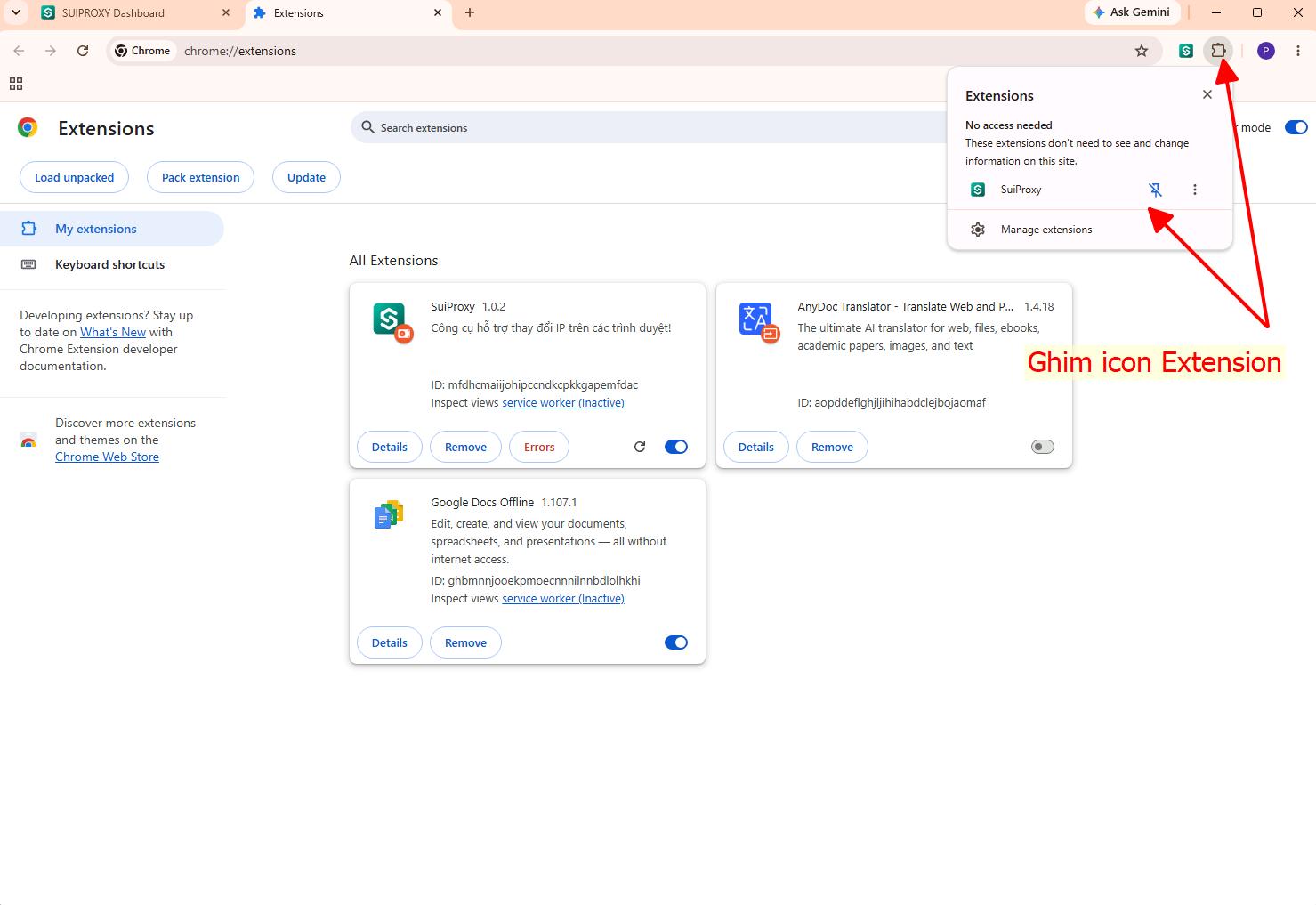Click the Manage extensions gear icon
Screen dimensions: 1316x905
pyautogui.click(x=978, y=230)
